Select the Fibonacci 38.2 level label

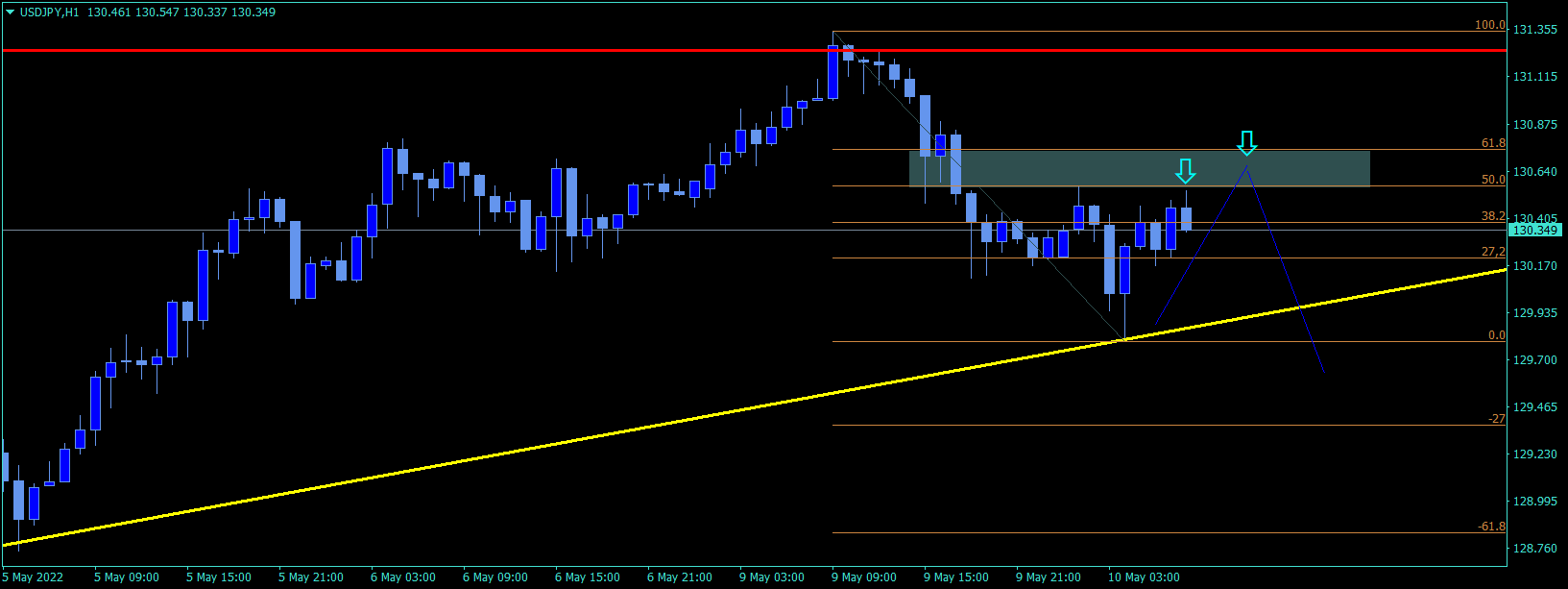click(1493, 216)
